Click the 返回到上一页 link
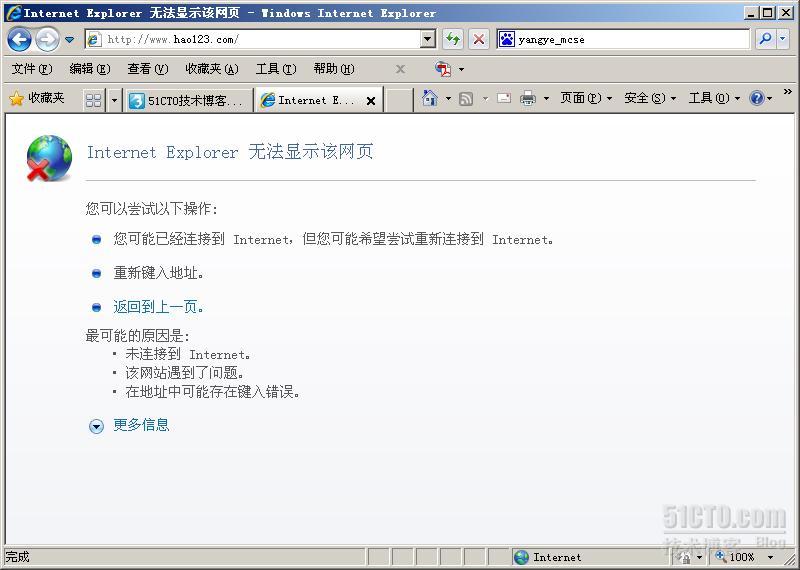Image resolution: width=800 pixels, height=570 pixels. 158,307
